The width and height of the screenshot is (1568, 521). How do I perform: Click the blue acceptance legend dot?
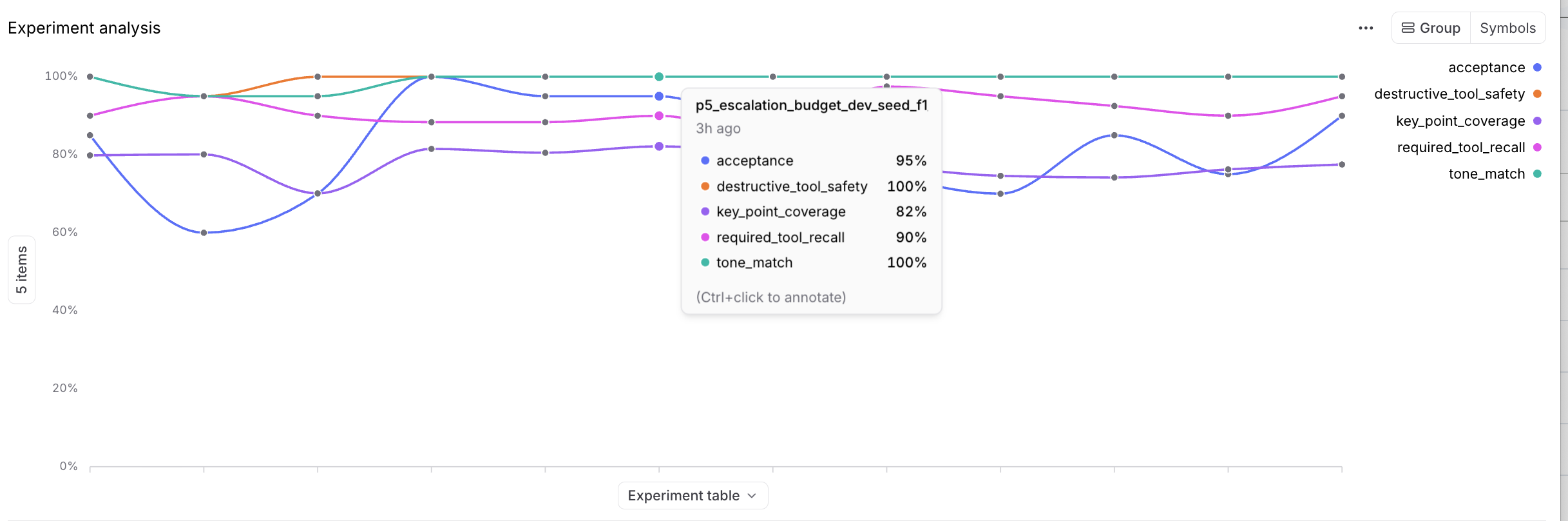[x=1537, y=68]
